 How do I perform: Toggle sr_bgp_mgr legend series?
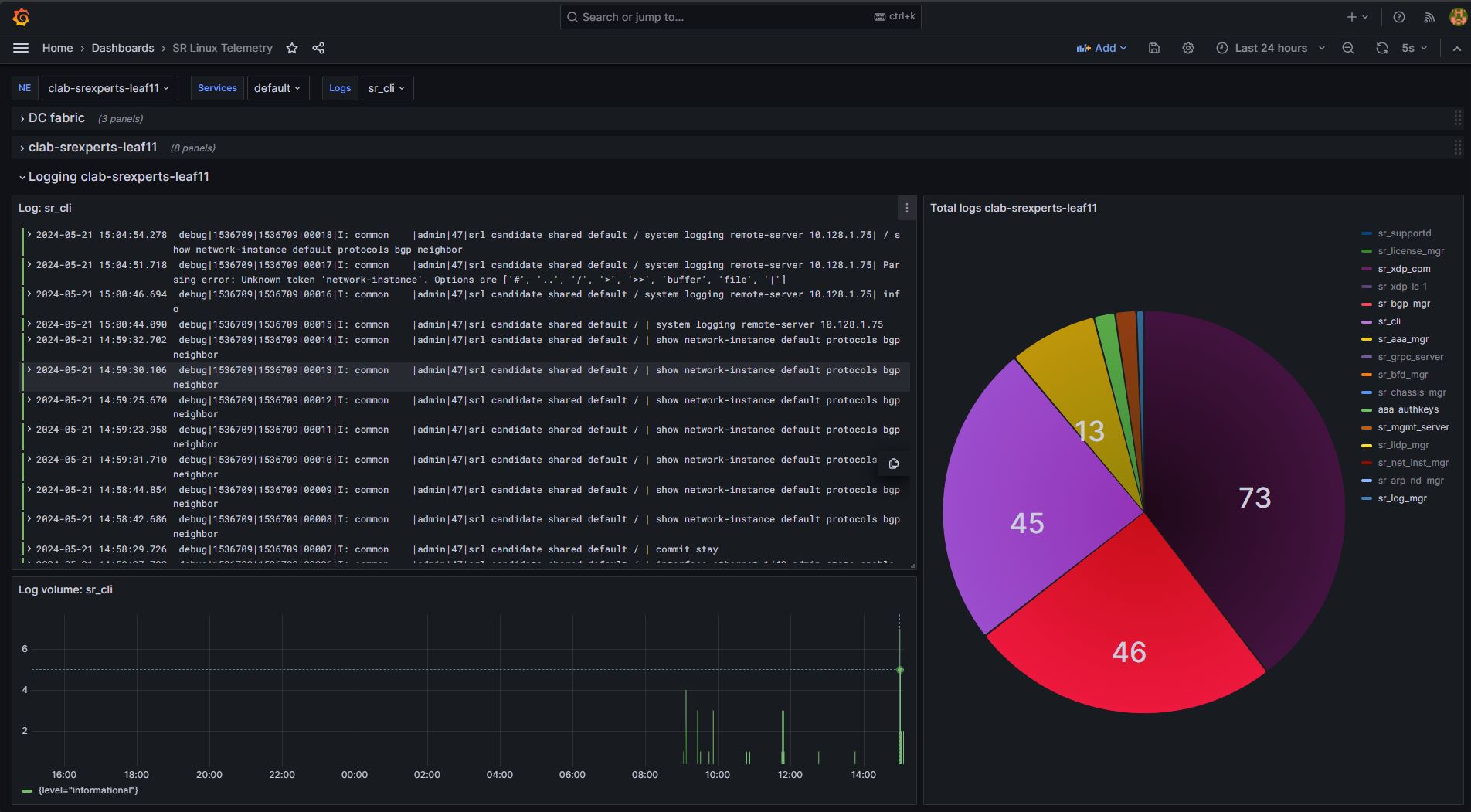tap(1404, 304)
